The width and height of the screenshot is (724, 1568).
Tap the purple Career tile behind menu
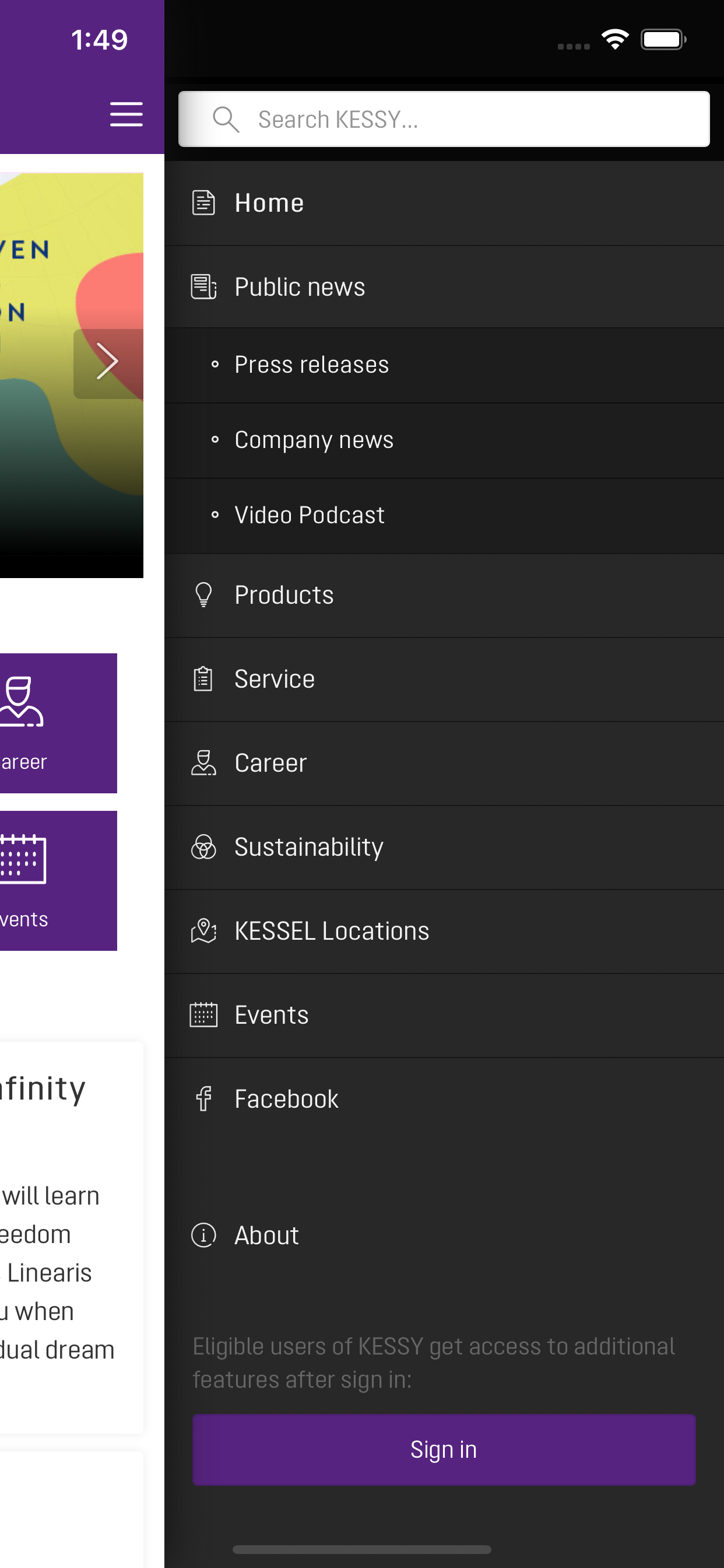click(x=58, y=723)
